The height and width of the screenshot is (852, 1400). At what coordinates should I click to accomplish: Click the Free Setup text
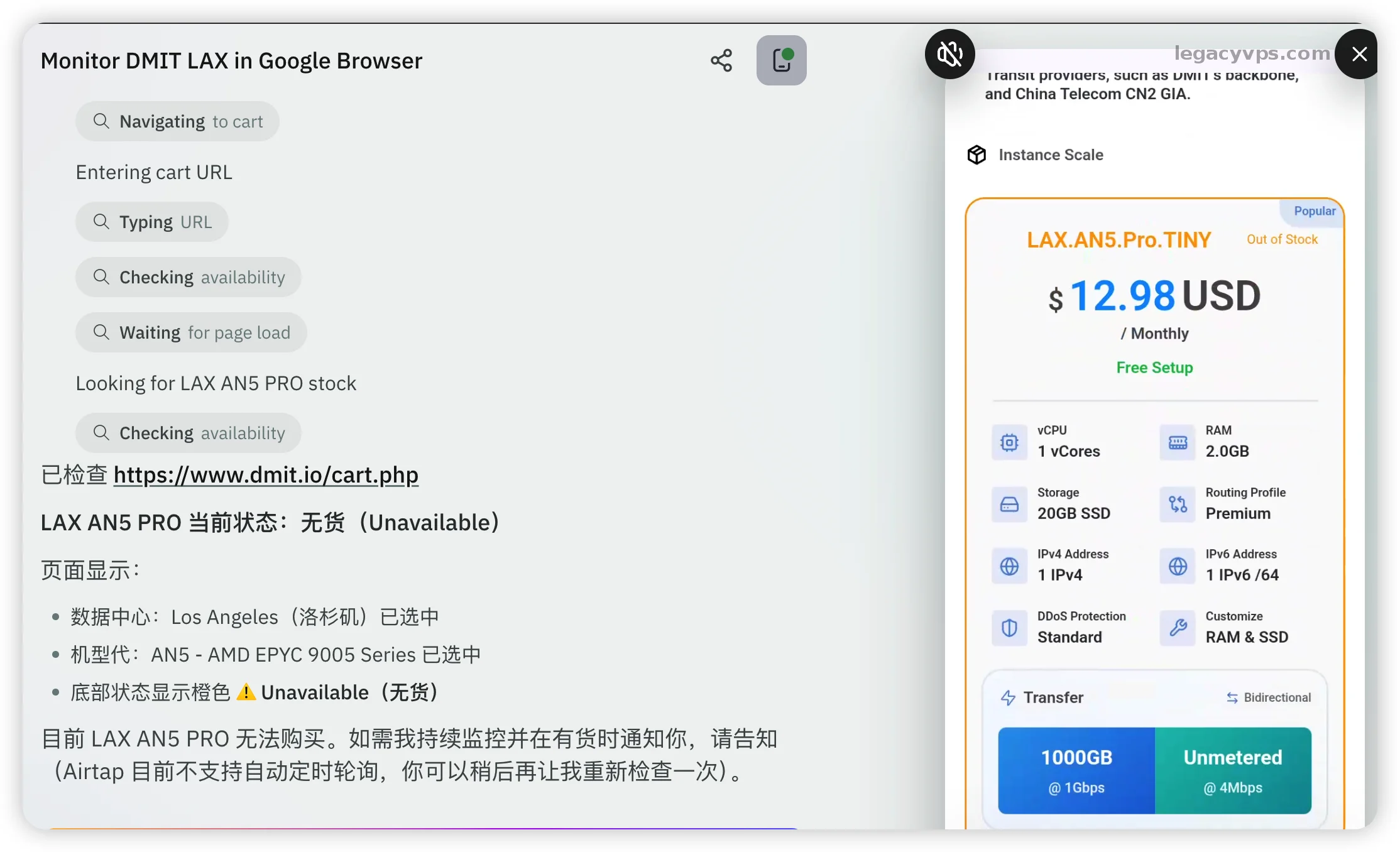[1154, 368]
